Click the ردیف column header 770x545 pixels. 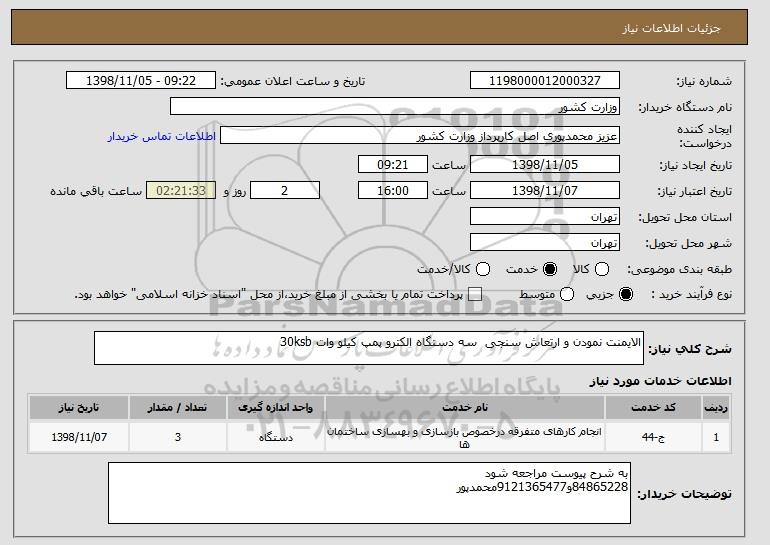point(716,408)
